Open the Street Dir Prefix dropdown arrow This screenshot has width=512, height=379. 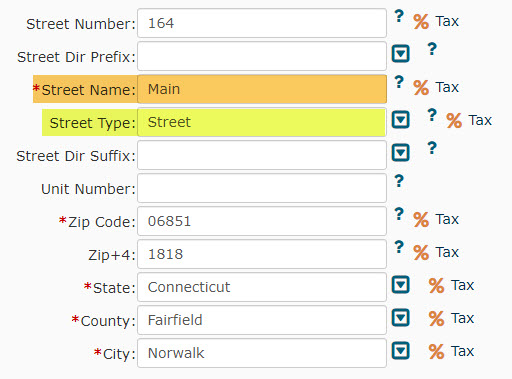coord(400,53)
